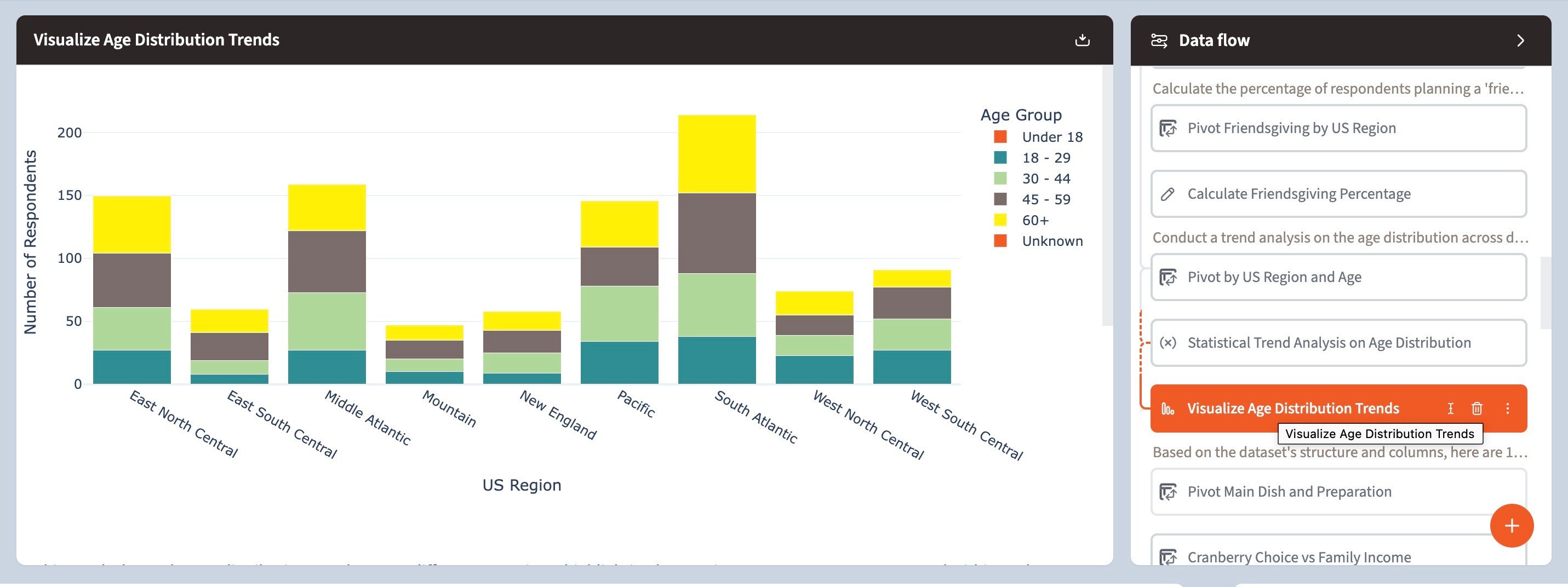Image resolution: width=1568 pixels, height=587 pixels.
Task: Click East North Central 18 - 29 segment
Action: [x=132, y=367]
